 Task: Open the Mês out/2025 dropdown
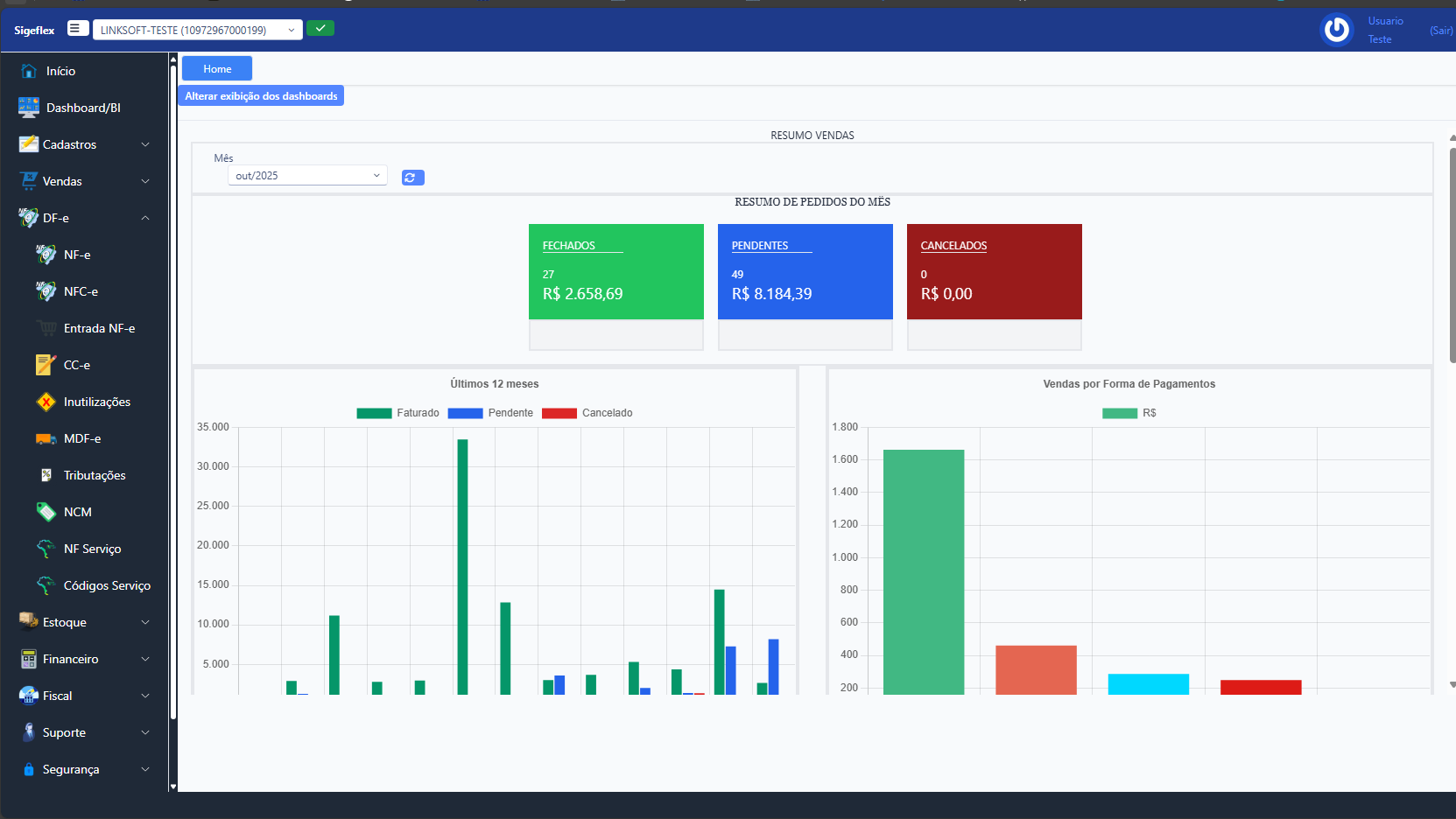pos(307,176)
